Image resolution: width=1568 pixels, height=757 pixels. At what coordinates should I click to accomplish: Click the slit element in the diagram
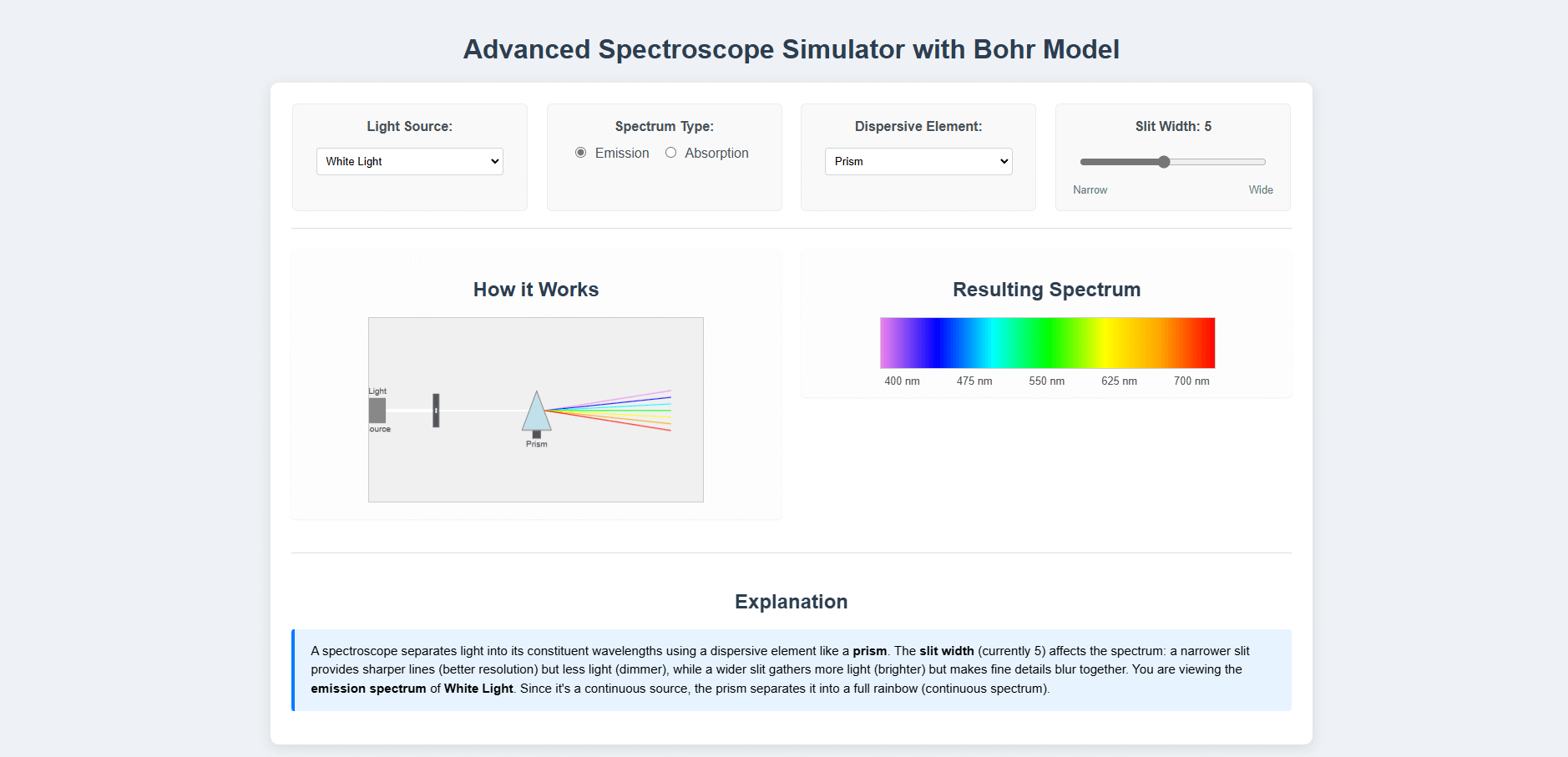[436, 411]
